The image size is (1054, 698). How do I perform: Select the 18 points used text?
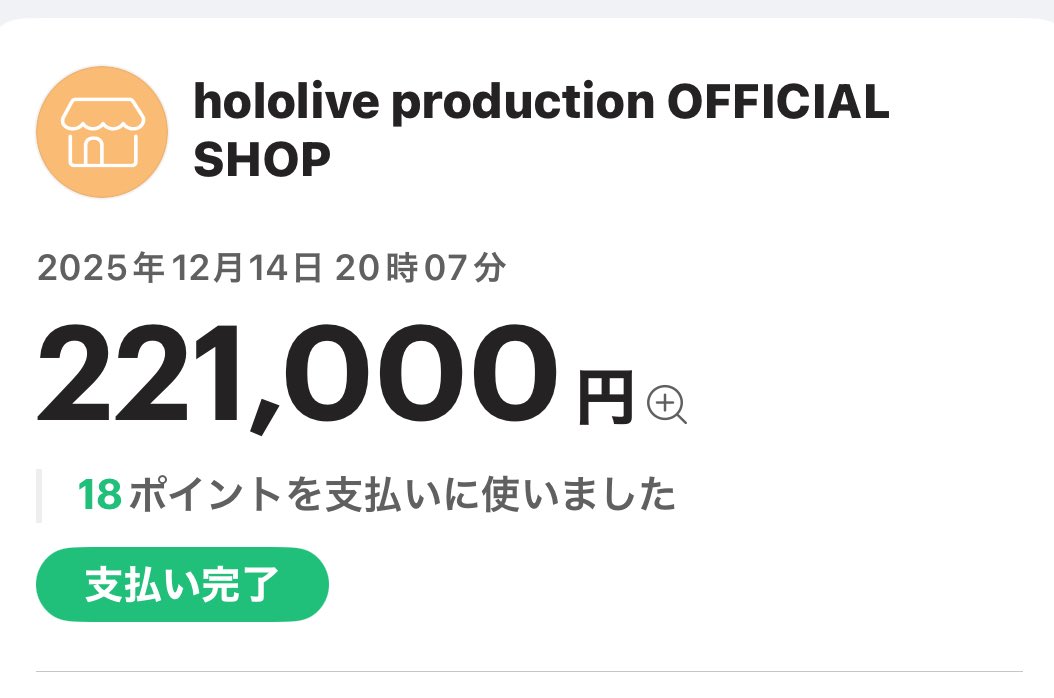pyautogui.click(x=97, y=492)
